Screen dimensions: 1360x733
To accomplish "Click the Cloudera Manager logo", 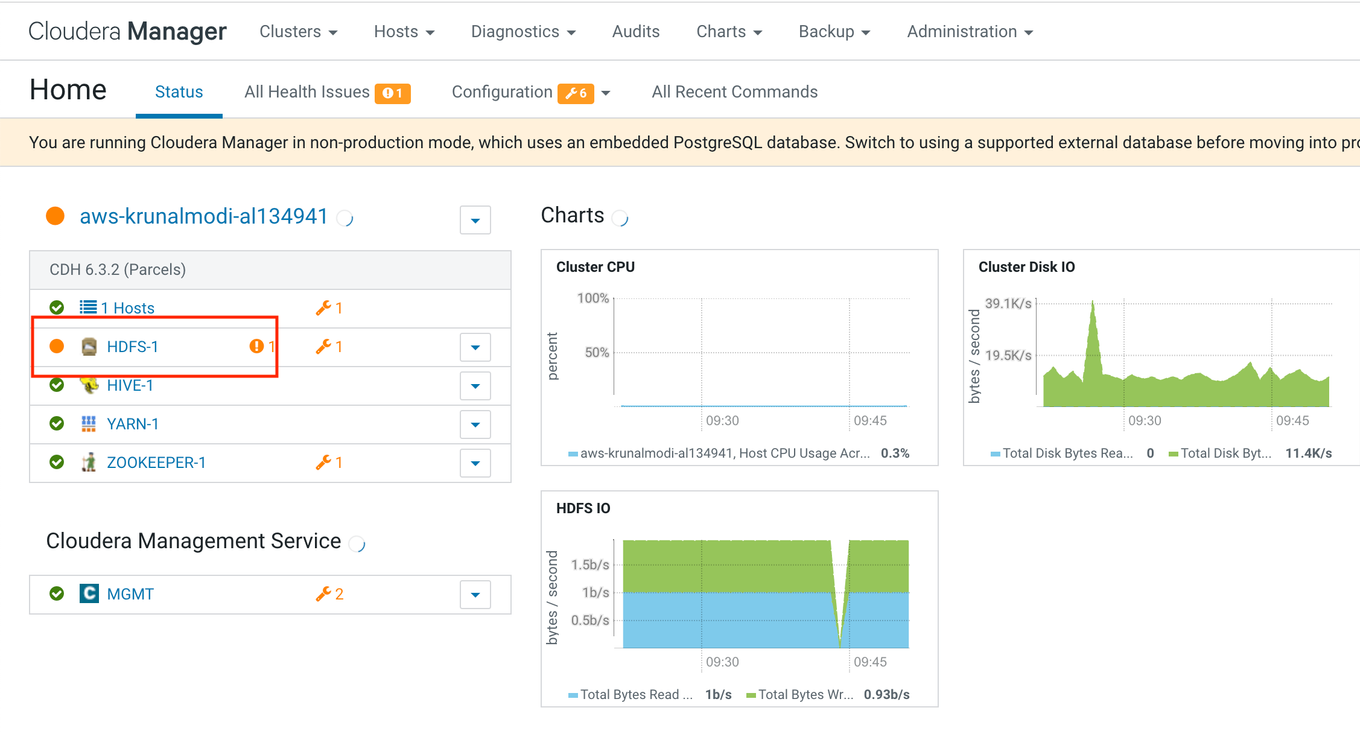I will 128,32.
